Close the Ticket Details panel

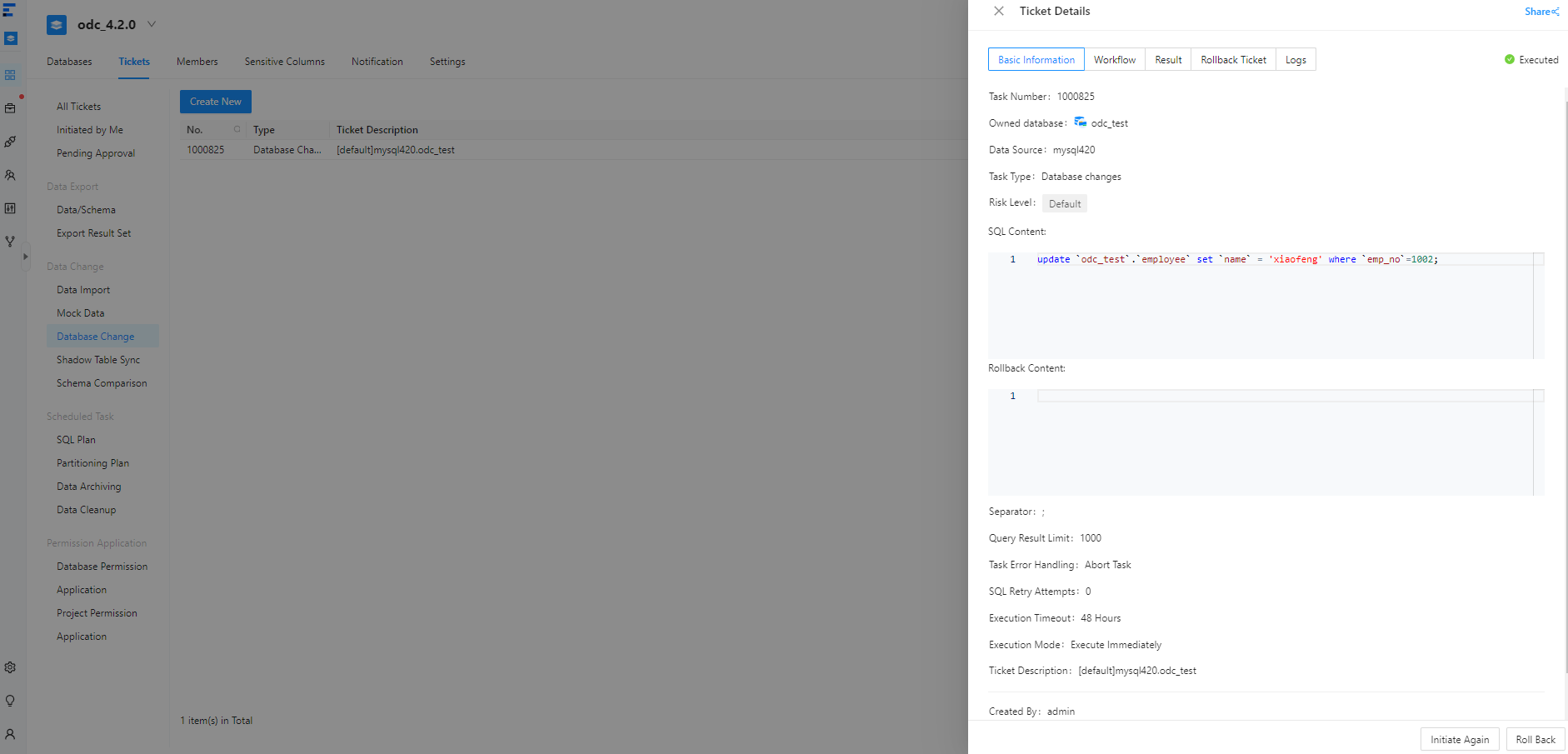(x=998, y=12)
